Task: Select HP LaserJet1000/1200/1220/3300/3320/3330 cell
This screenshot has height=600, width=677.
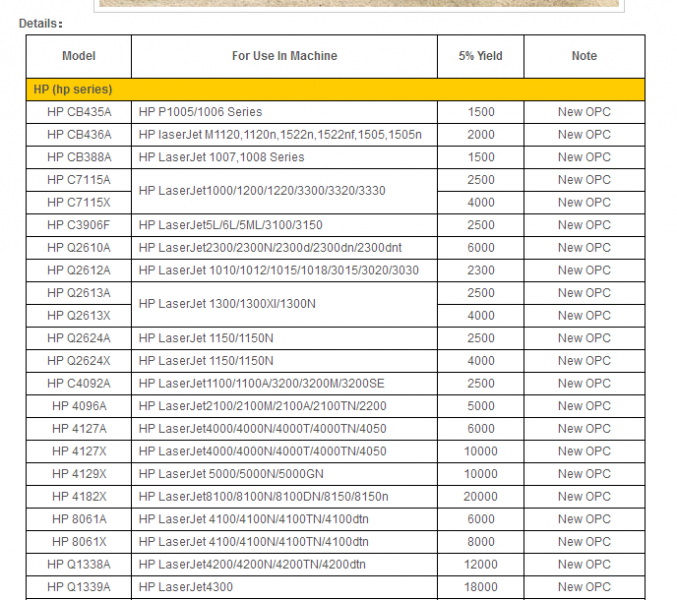Action: click(x=284, y=191)
